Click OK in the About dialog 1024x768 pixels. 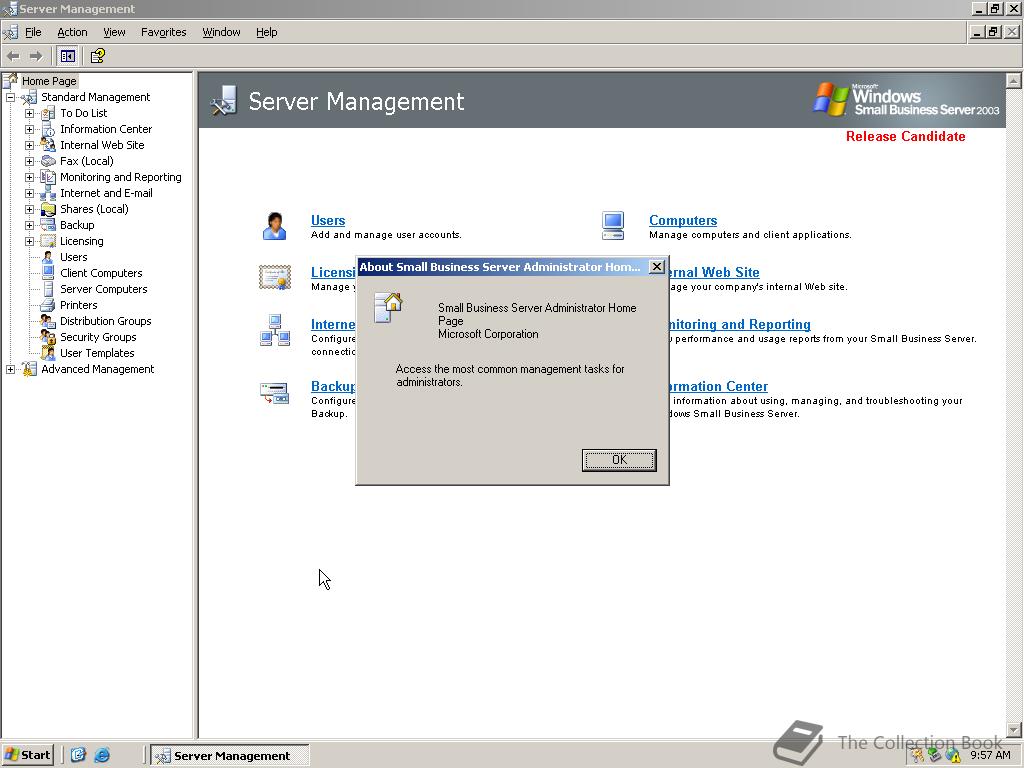pyautogui.click(x=619, y=460)
